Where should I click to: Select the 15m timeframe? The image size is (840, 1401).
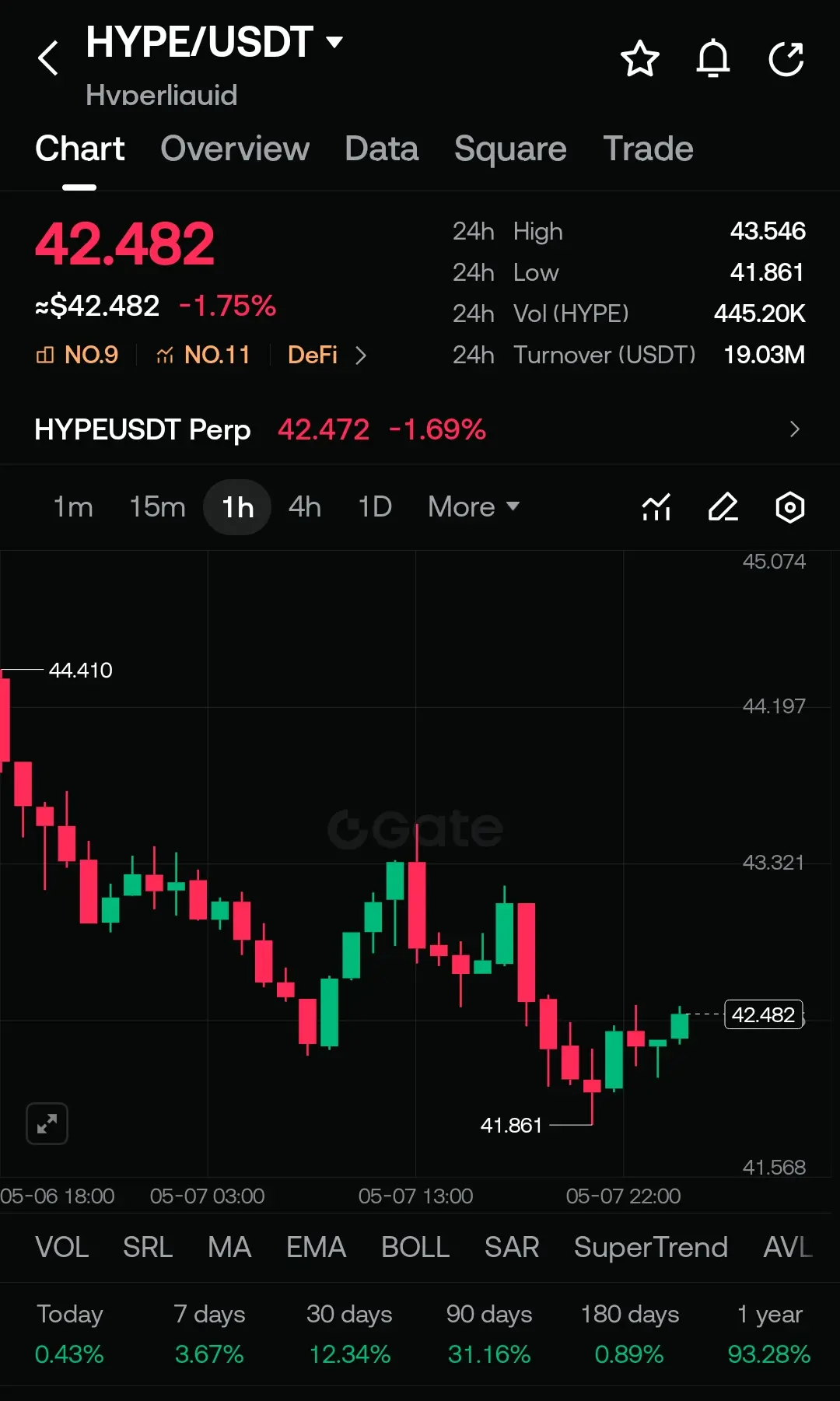[157, 507]
